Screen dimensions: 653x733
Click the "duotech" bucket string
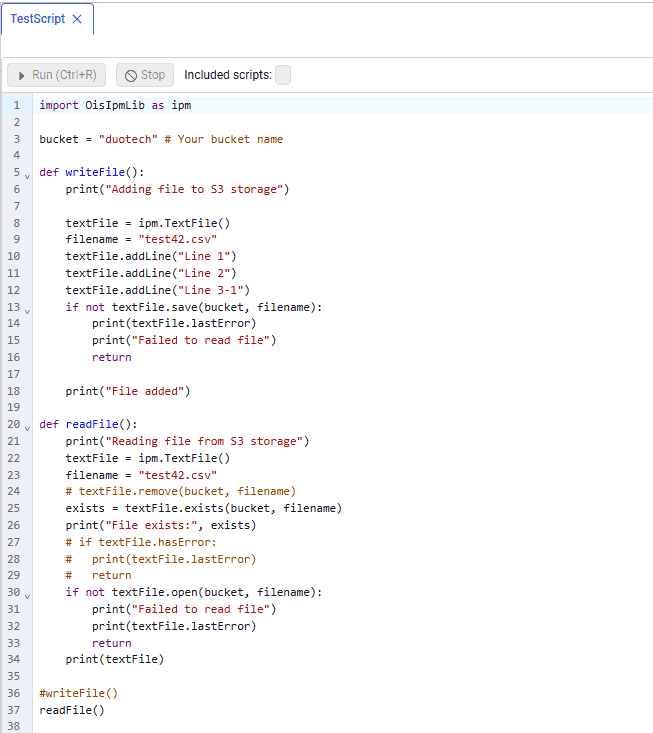click(128, 139)
